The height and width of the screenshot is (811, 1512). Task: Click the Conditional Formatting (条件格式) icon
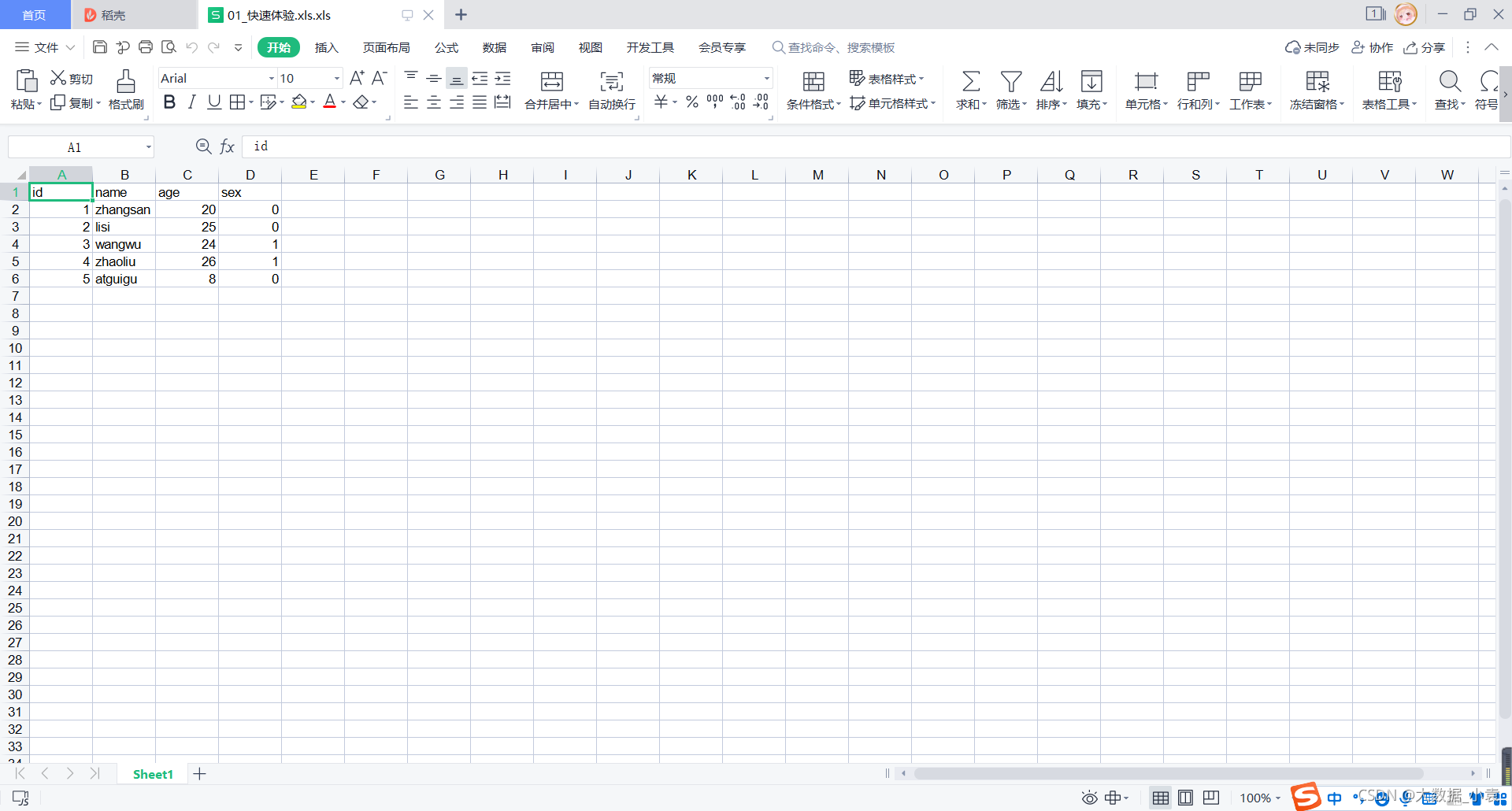(813, 81)
